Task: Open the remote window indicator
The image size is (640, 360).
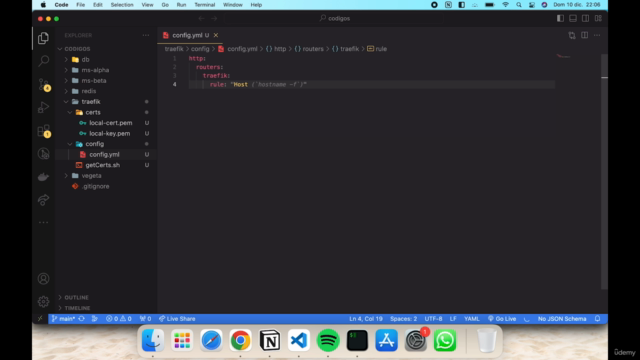Action: point(40,319)
